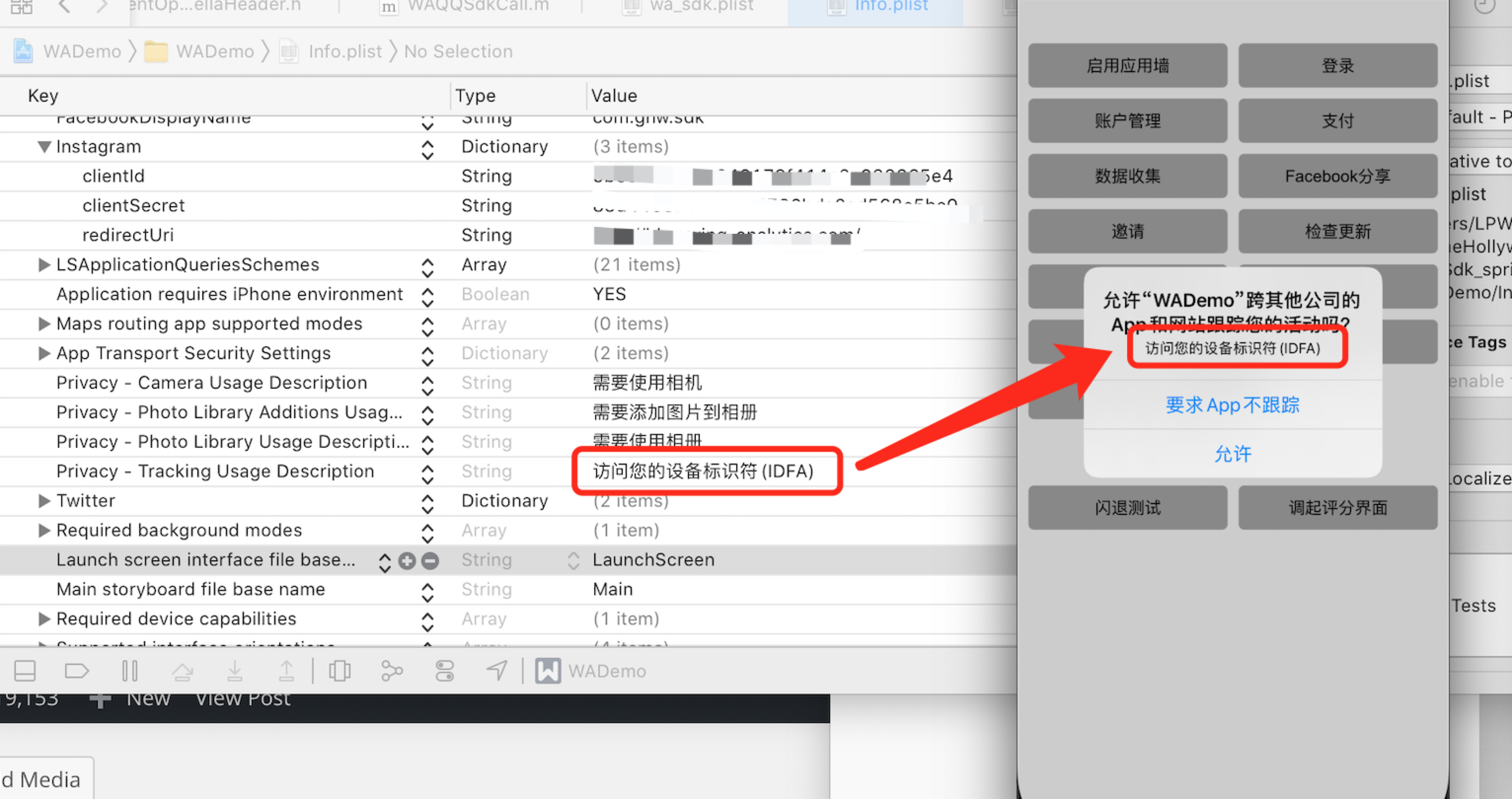This screenshot has height=799, width=1512.
Task: Click the Simulate Location arrow icon
Action: (x=496, y=671)
